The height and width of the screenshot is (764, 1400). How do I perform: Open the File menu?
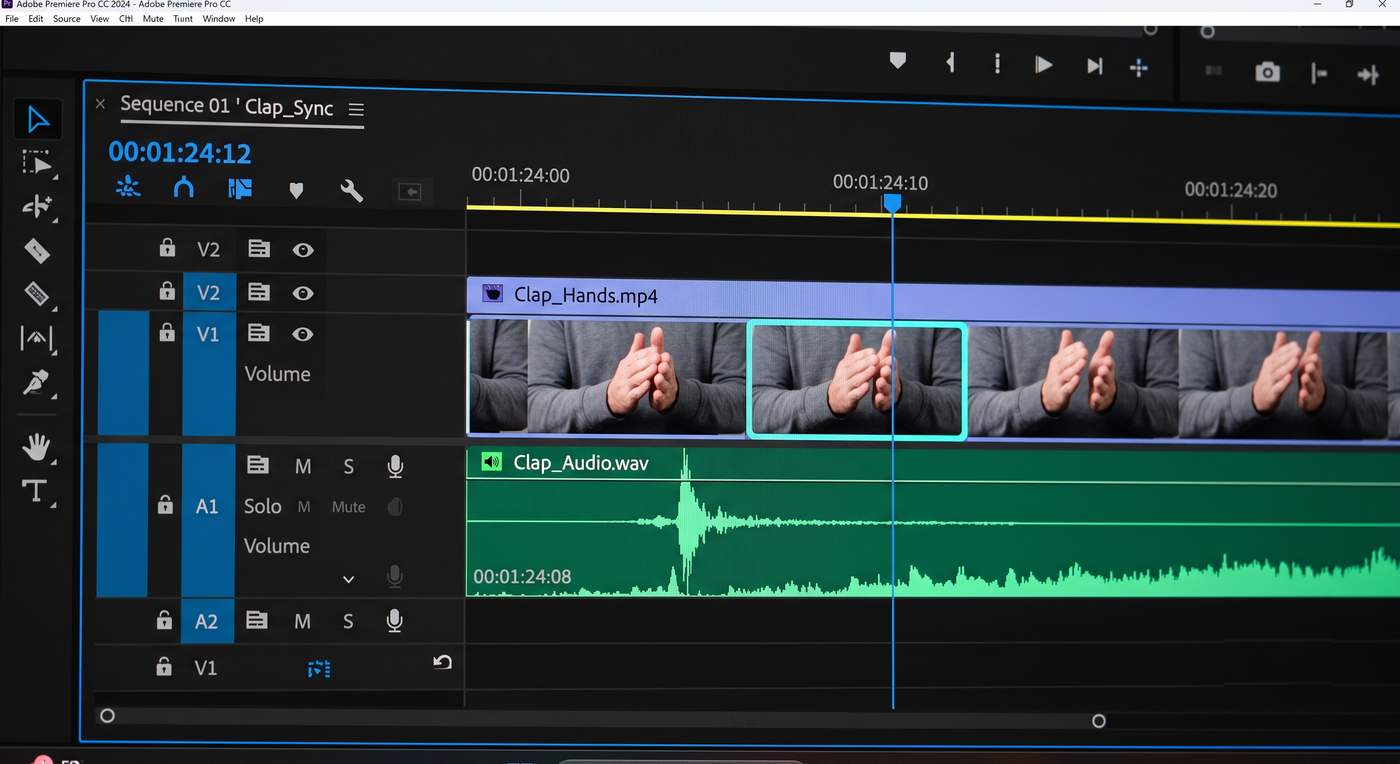12,19
